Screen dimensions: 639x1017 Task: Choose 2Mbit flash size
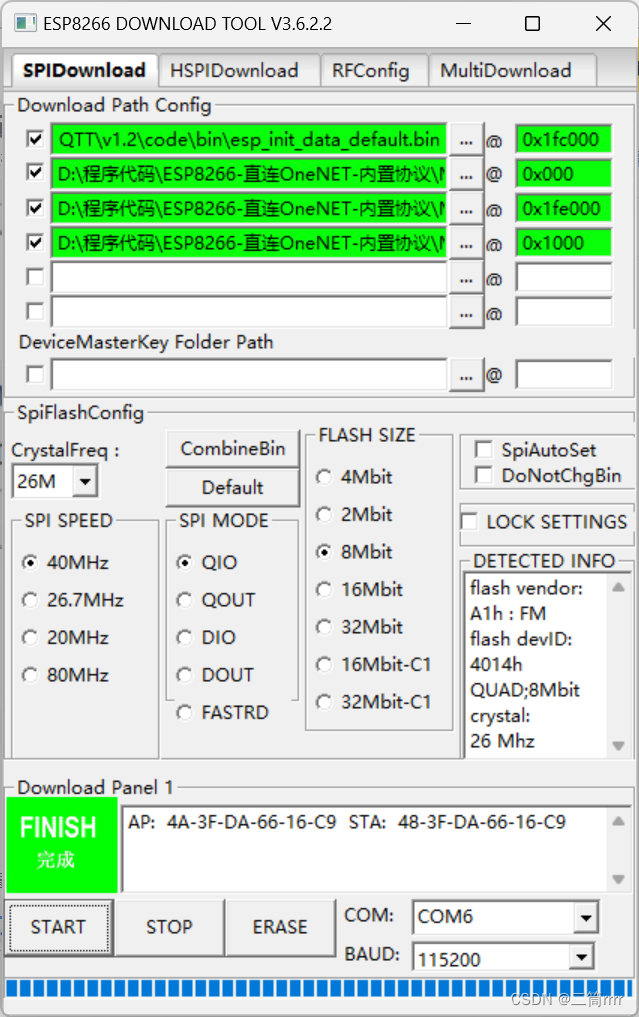point(324,515)
